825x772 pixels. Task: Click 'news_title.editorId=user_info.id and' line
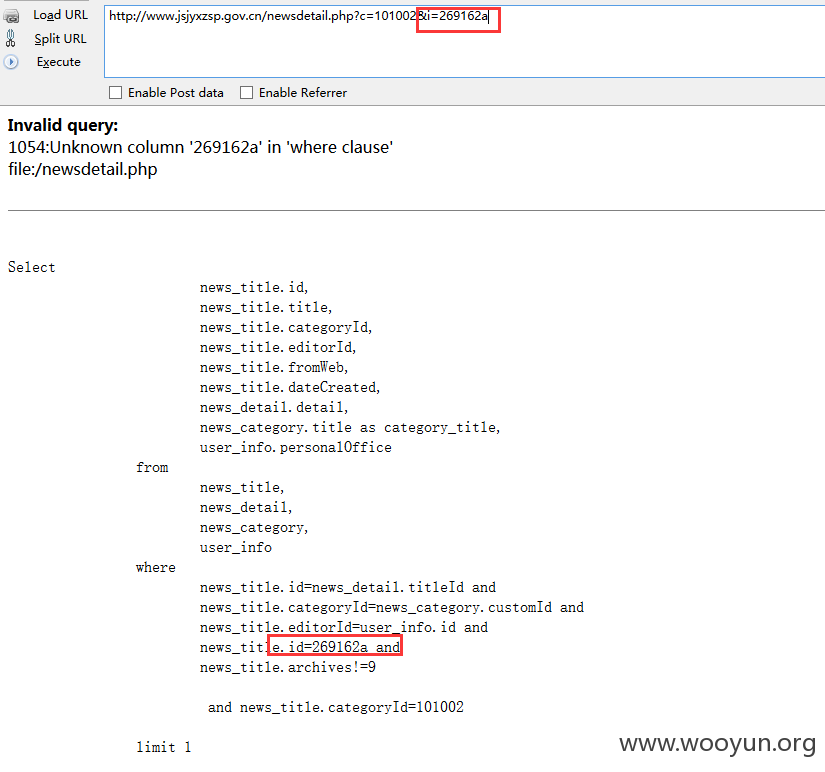tap(344, 627)
